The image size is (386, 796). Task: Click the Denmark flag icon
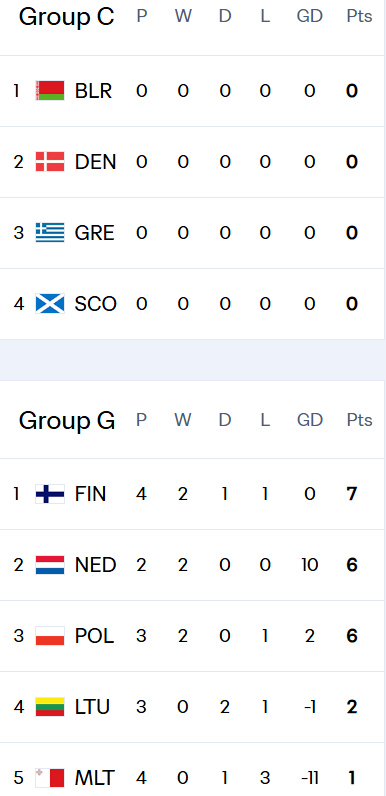(50, 162)
